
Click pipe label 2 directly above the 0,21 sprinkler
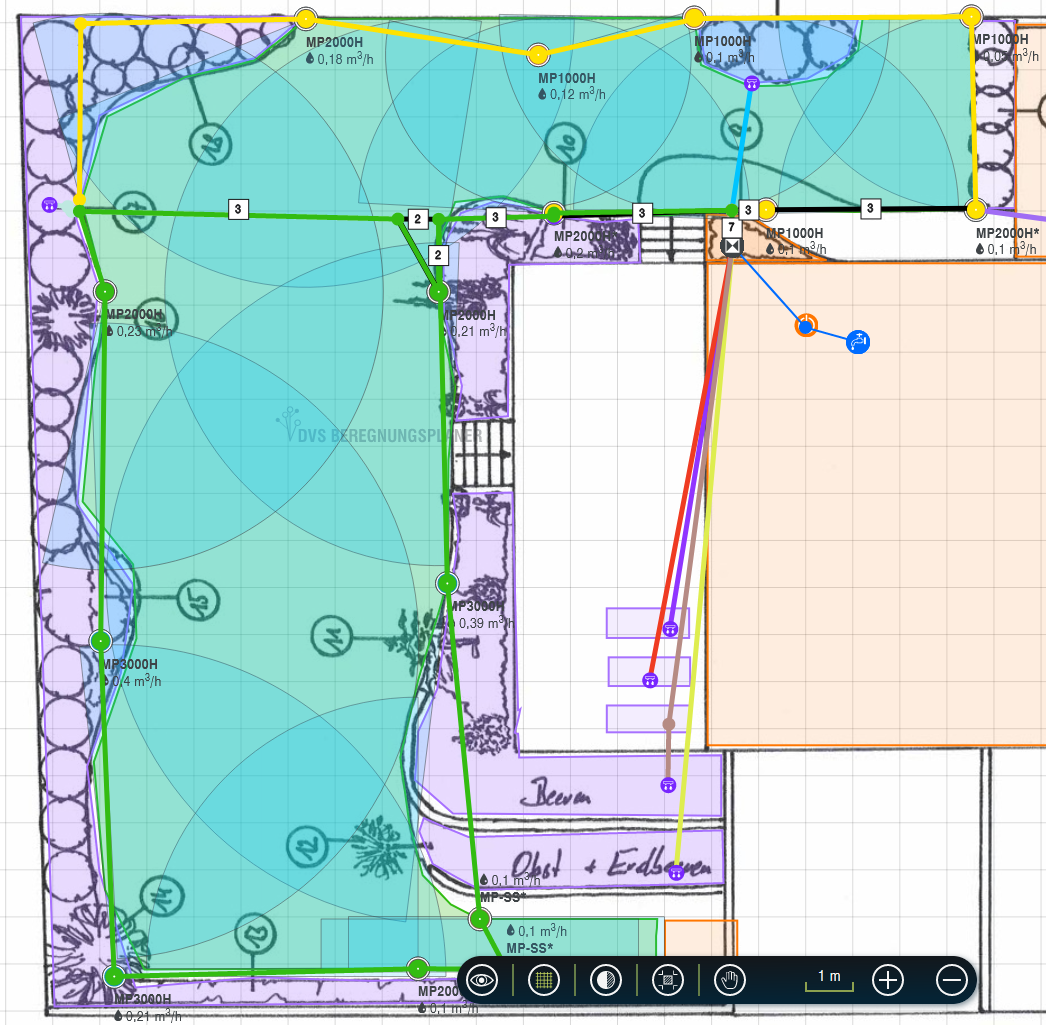tap(438, 255)
